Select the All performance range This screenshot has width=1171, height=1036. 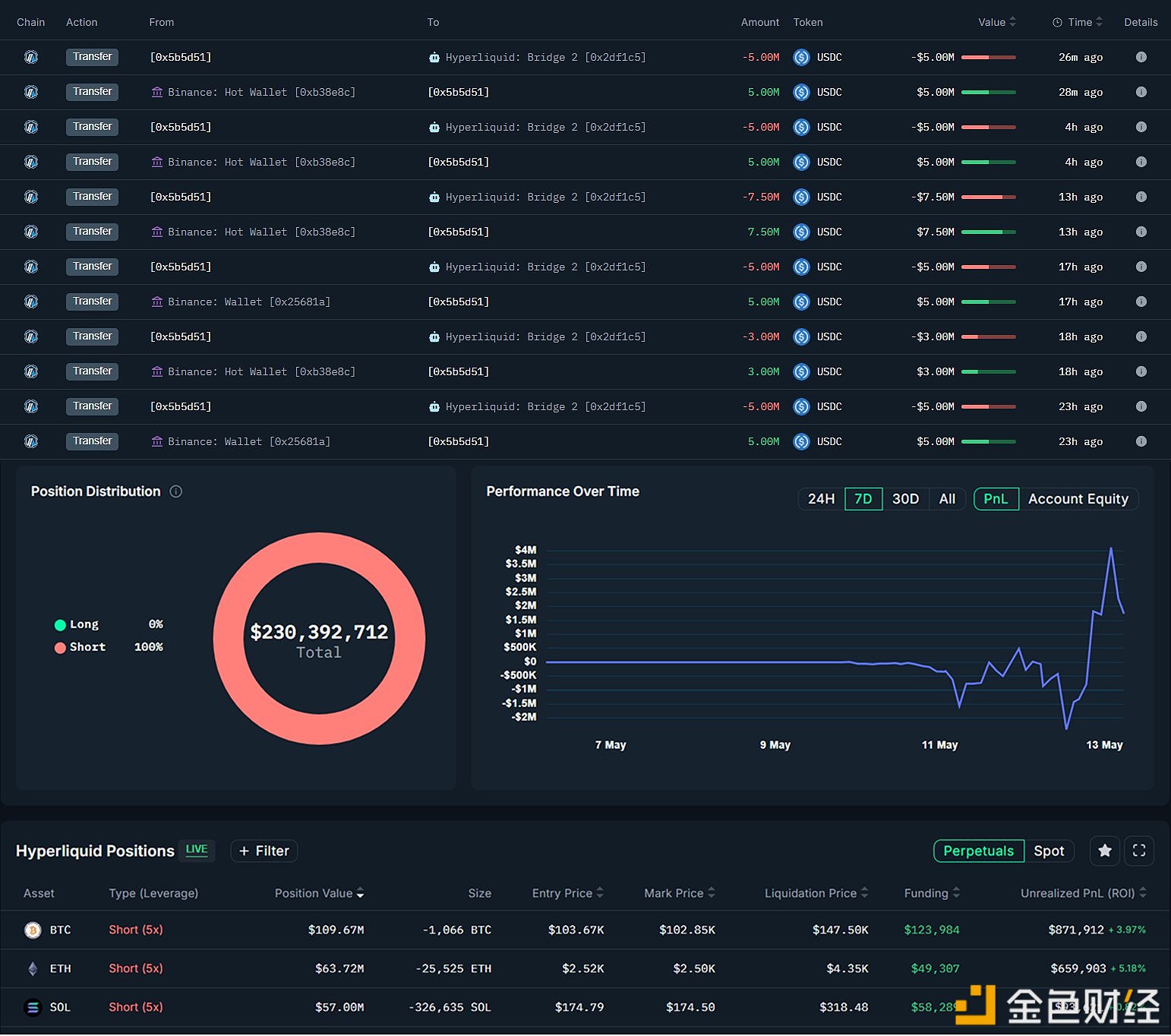tap(947, 499)
